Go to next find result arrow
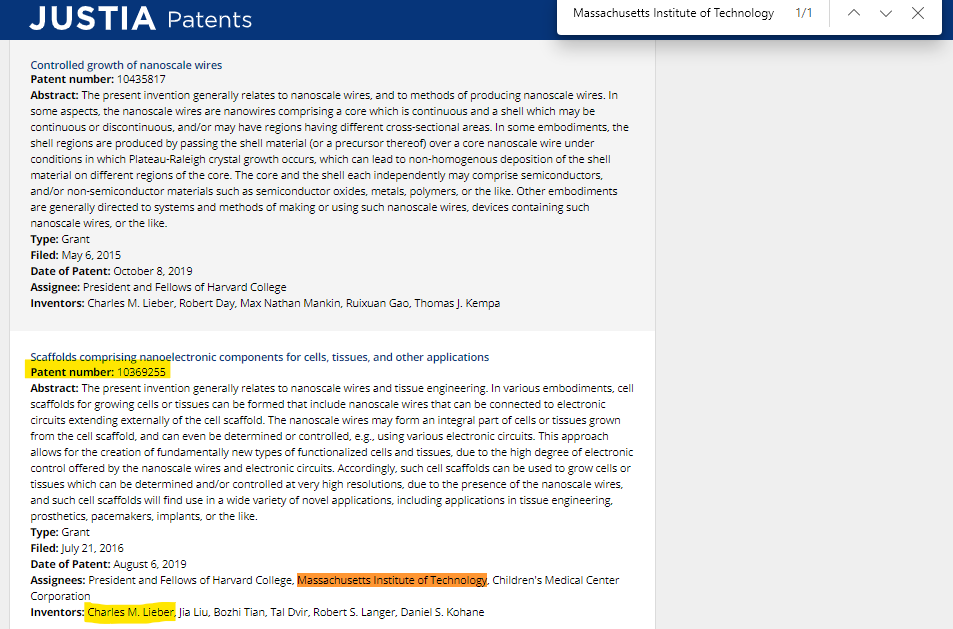The image size is (953, 629). (x=886, y=13)
